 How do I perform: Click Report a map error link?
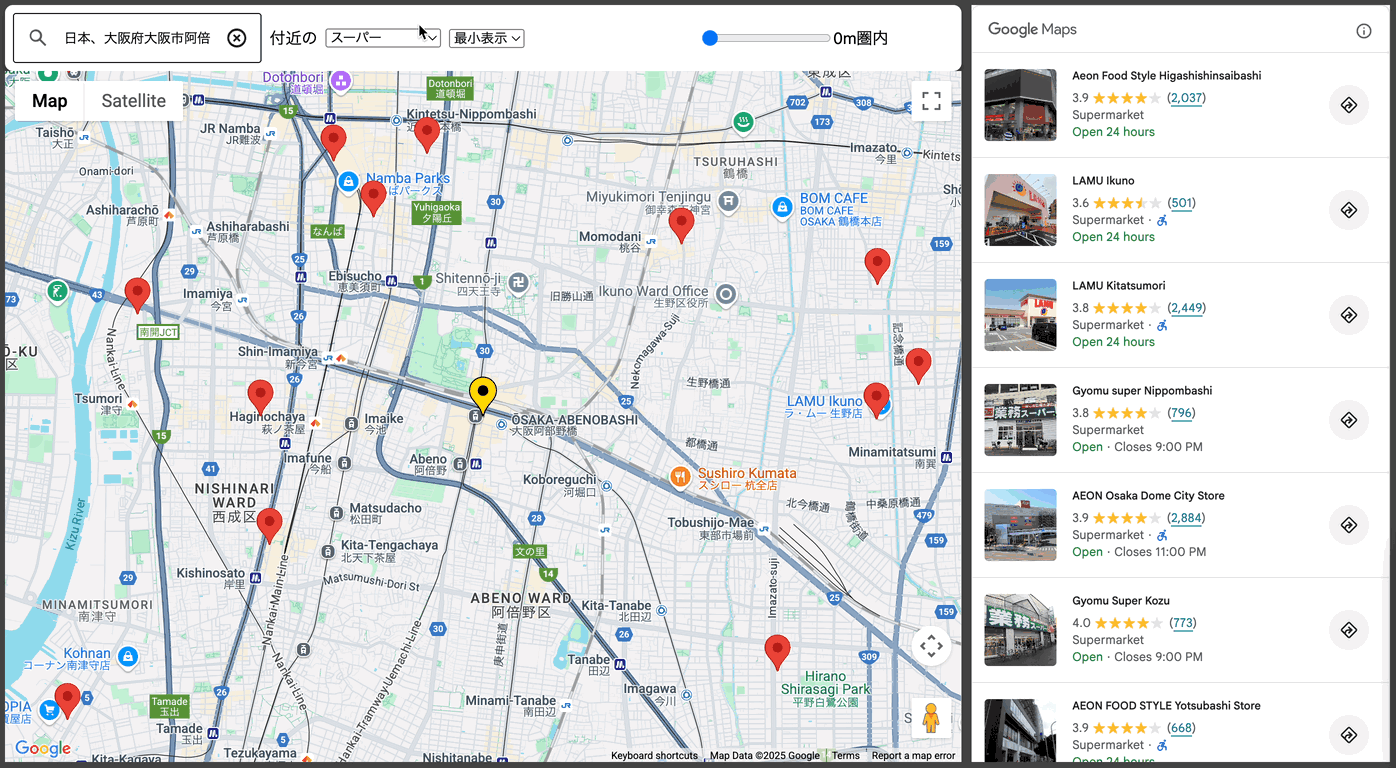pos(913,756)
